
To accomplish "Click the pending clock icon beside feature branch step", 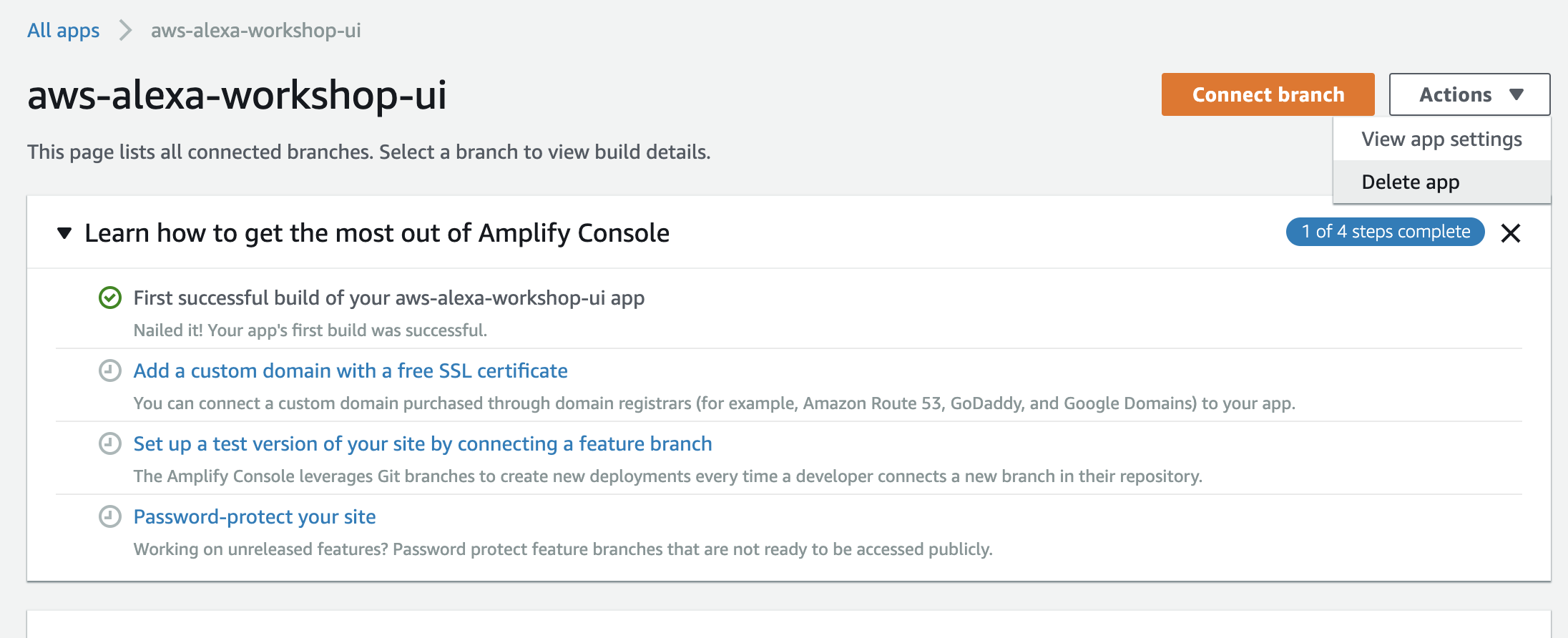I will pos(110,443).
